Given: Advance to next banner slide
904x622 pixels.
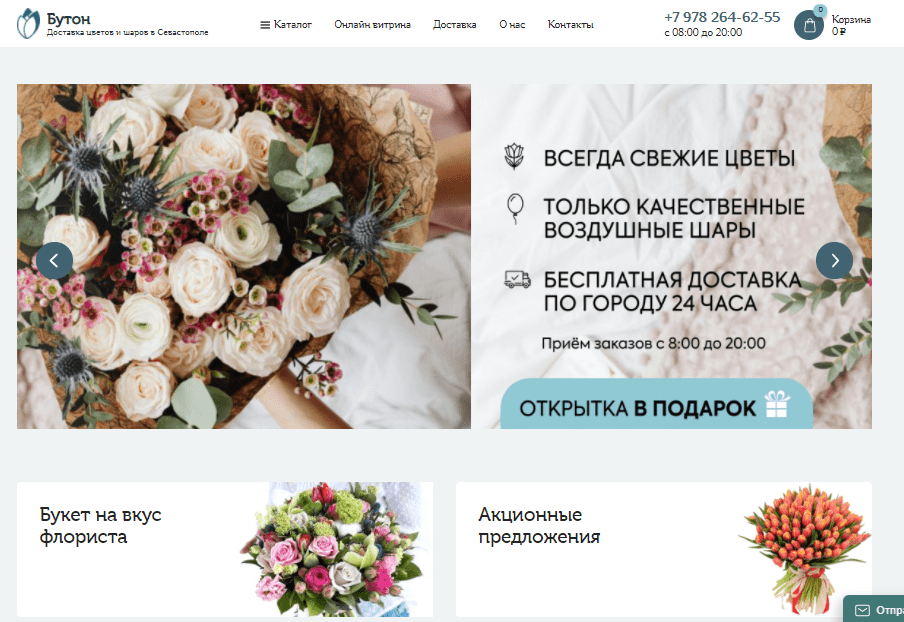Looking at the screenshot, I should click(x=834, y=261).
